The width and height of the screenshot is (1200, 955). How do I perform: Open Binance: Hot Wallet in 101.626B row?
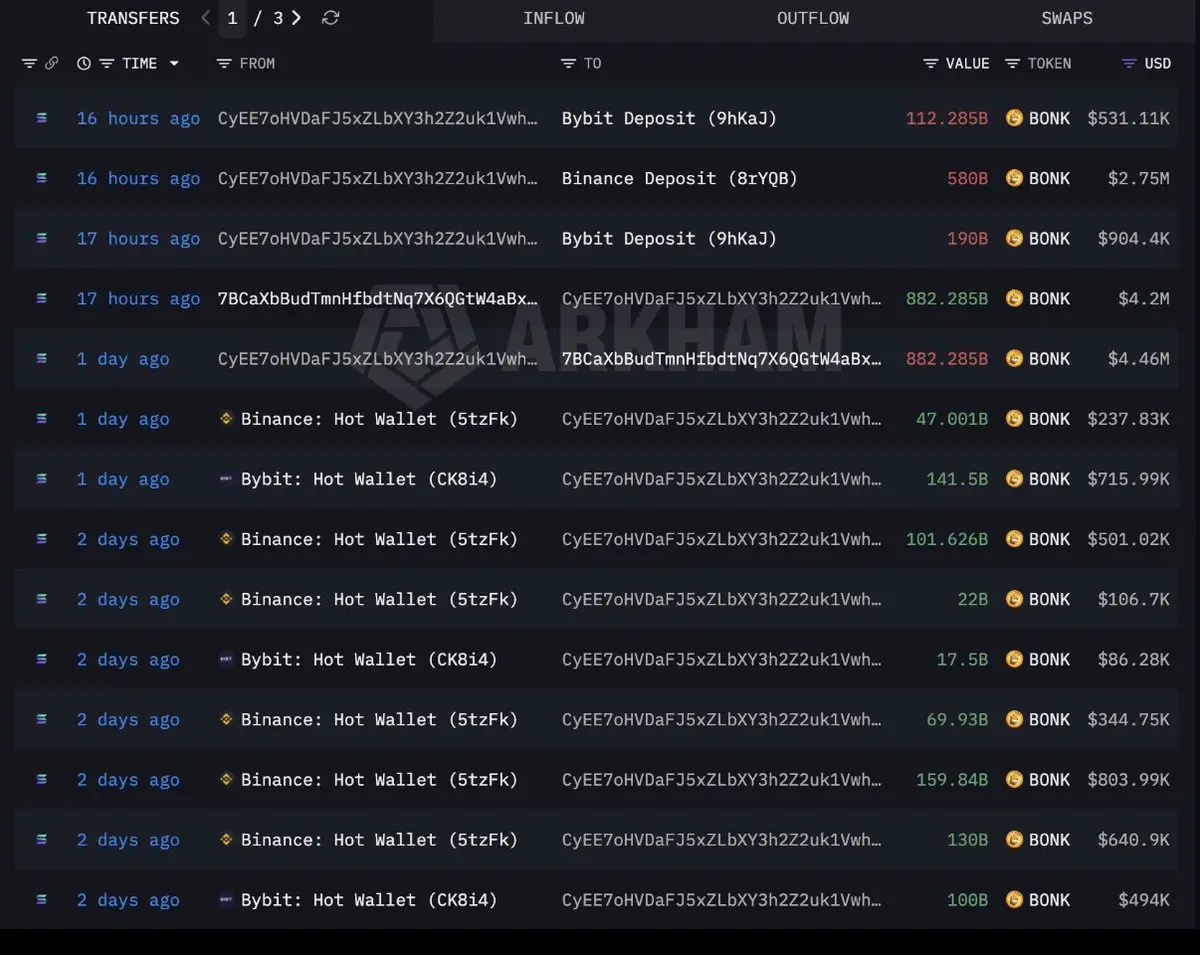[379, 539]
